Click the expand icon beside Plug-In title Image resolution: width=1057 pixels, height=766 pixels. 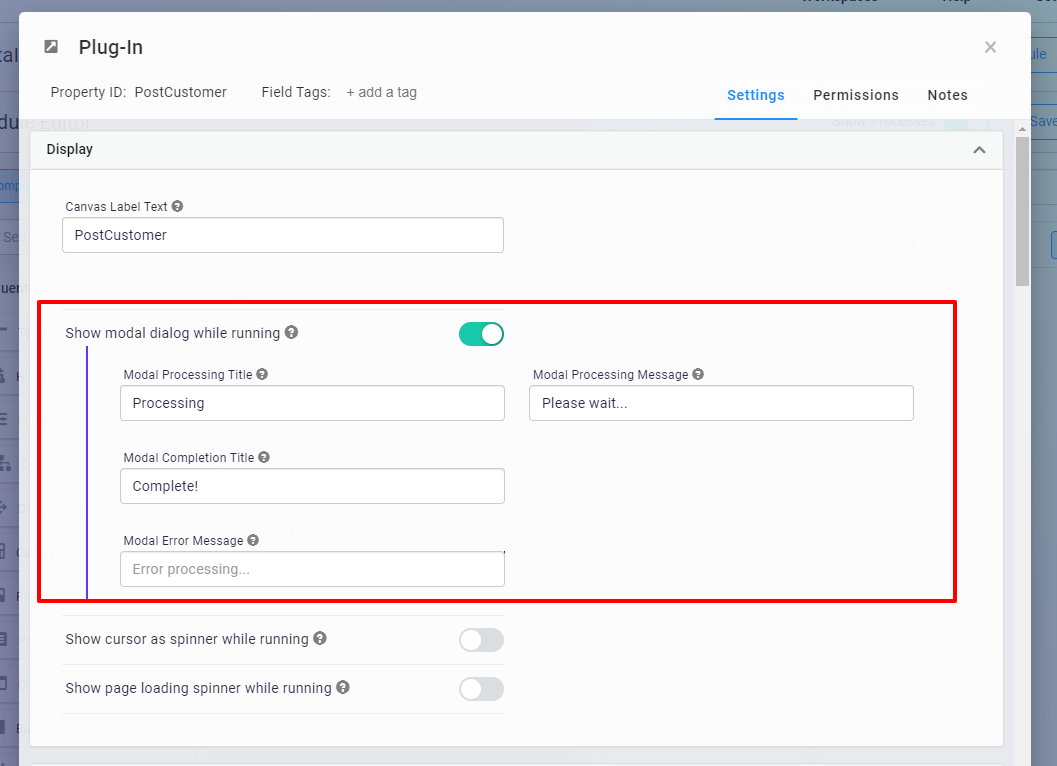click(51, 47)
